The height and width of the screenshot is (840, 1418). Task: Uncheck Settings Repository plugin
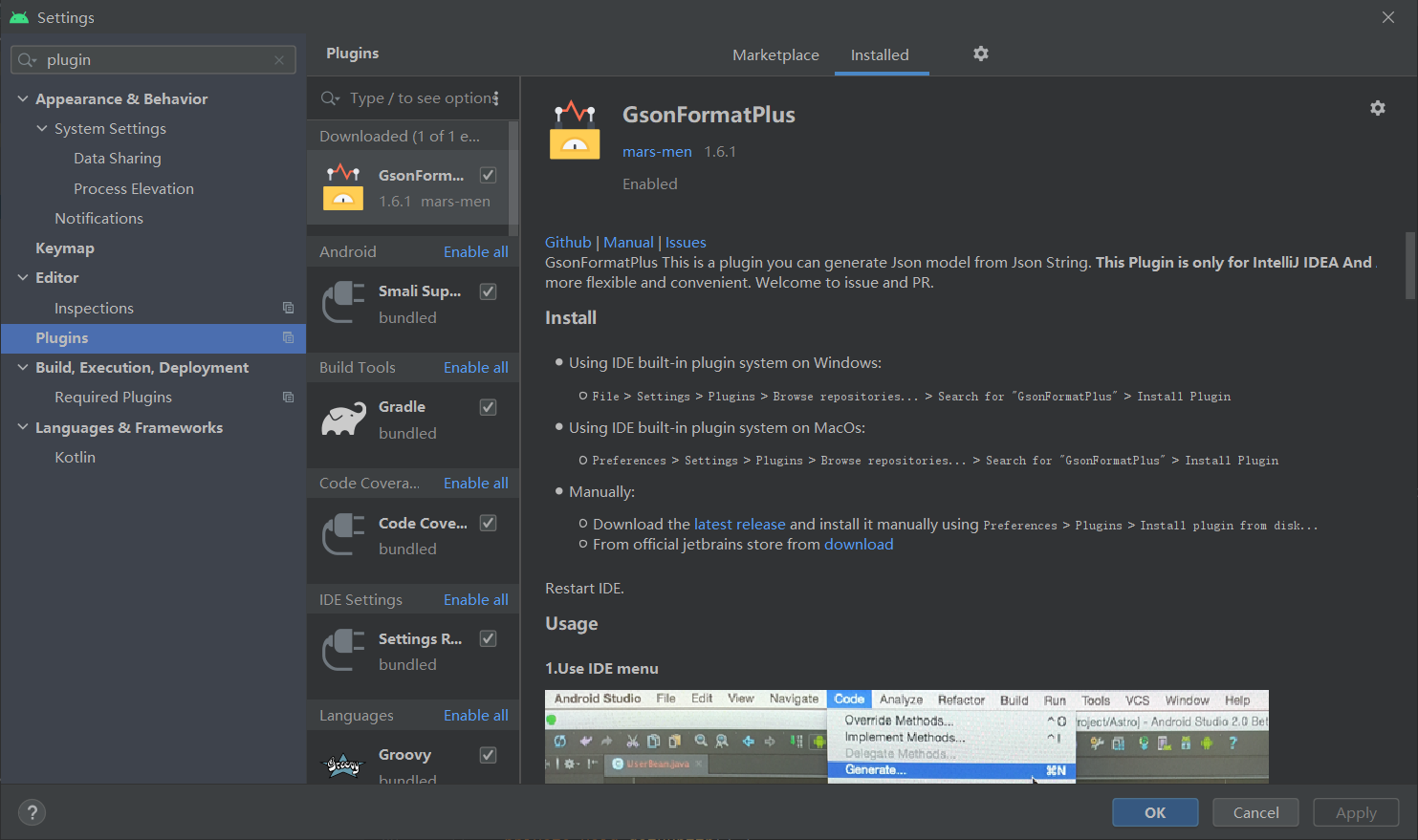pos(488,638)
